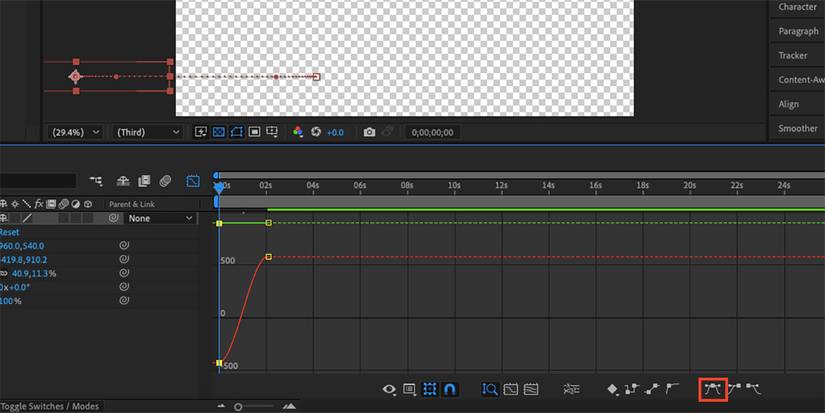Open the Show Channel color menu
Screen dimensions: 825x413
[298, 132]
